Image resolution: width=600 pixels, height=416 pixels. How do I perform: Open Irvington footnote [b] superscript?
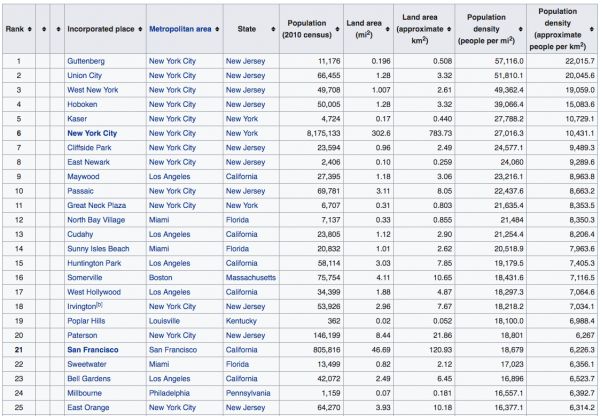(x=99, y=305)
